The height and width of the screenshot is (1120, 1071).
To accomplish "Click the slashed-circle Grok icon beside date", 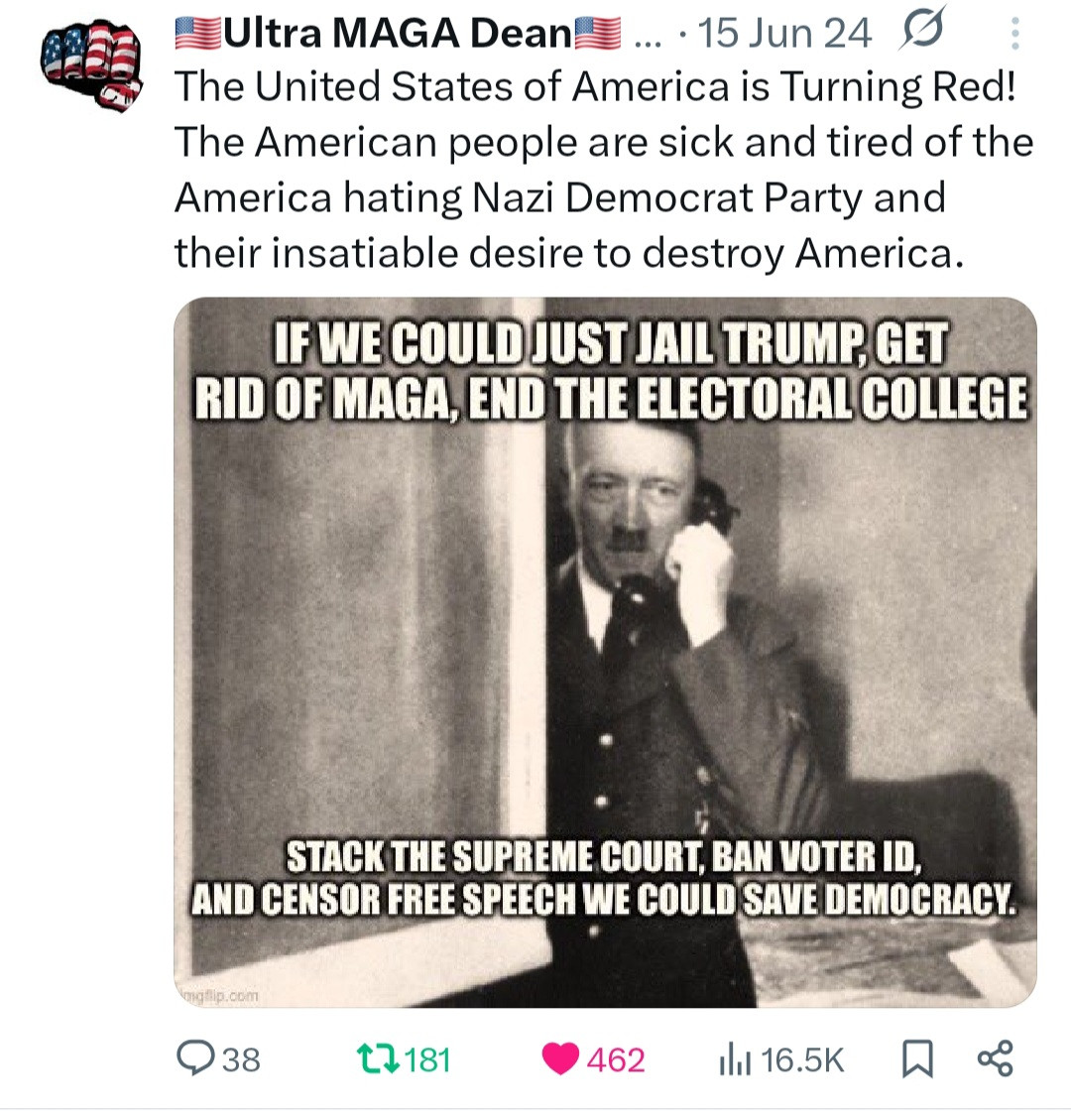I will [923, 30].
